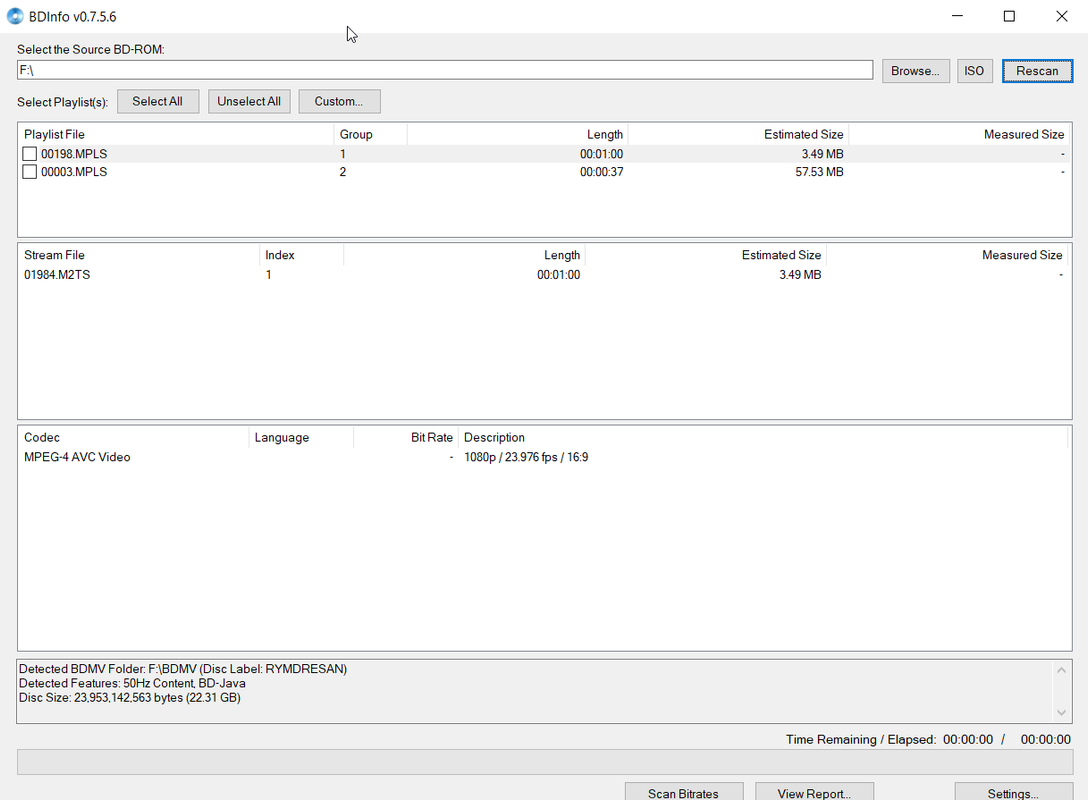Click the log scrollbar down arrow
This screenshot has width=1088, height=800.
(x=1061, y=713)
